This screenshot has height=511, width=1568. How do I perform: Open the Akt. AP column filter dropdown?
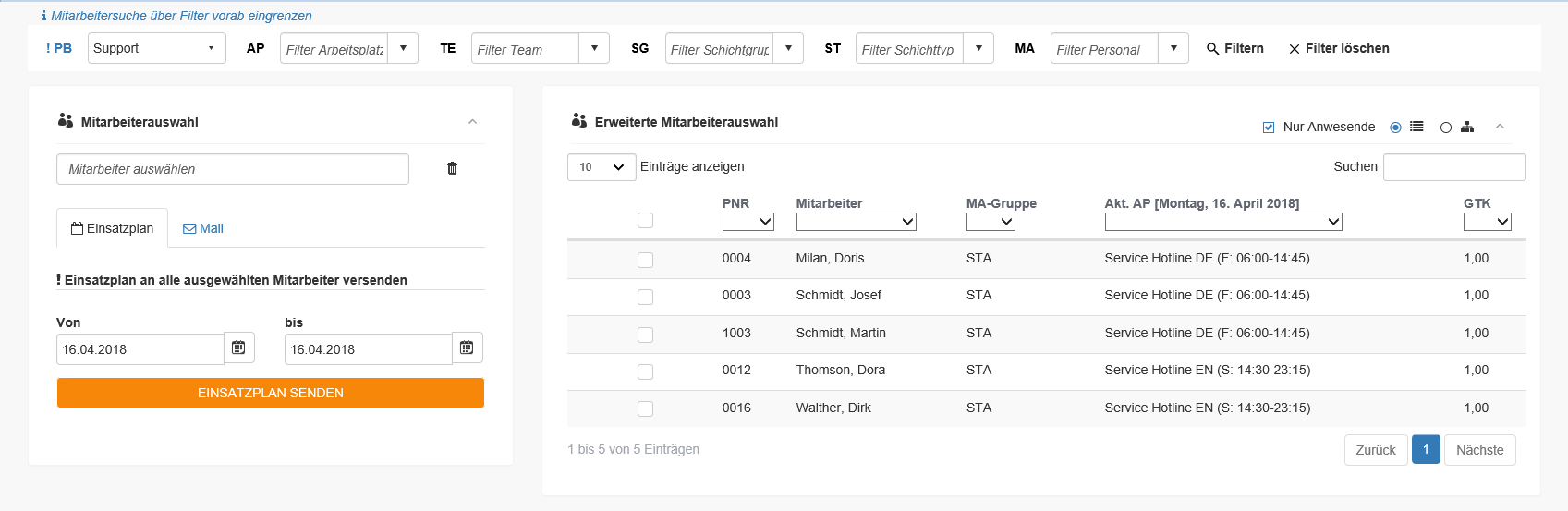point(1223,222)
